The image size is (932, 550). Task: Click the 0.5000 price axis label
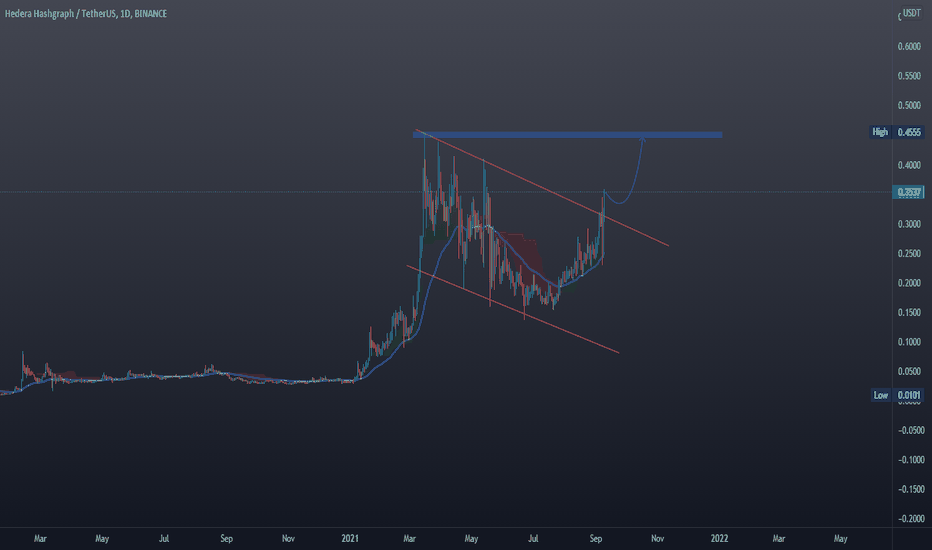pyautogui.click(x=909, y=105)
